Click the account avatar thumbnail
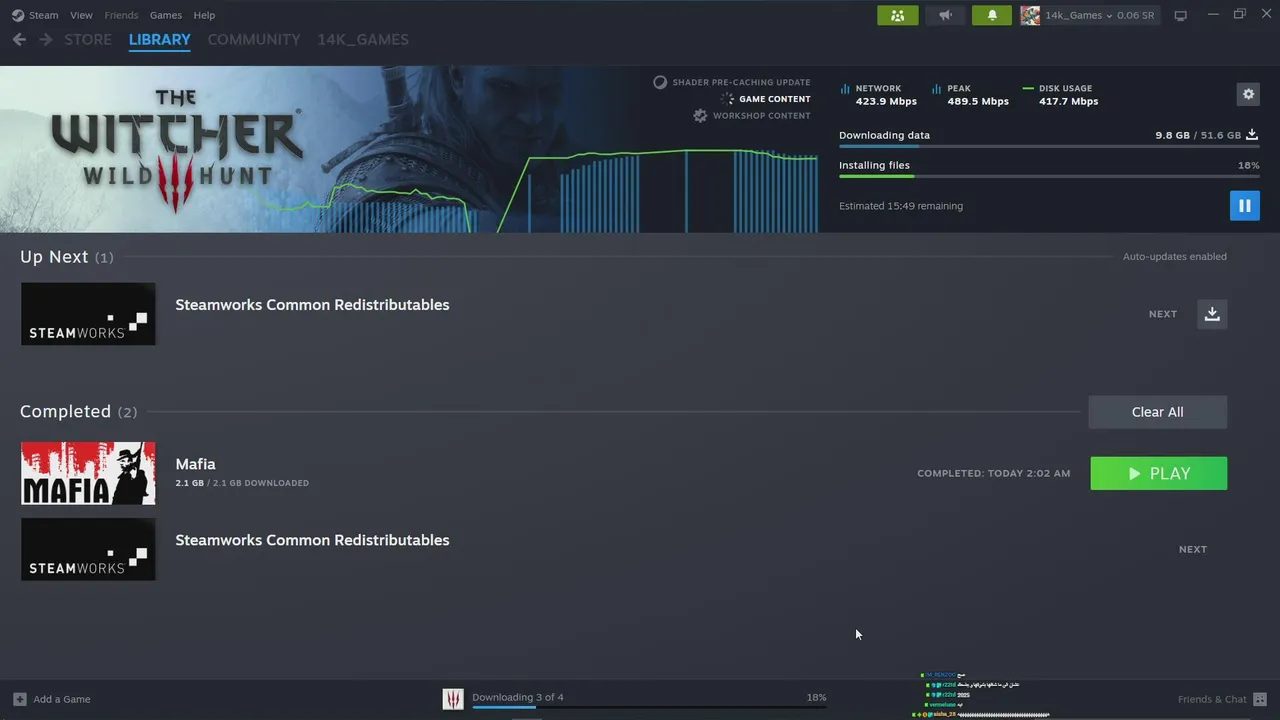Image resolution: width=1280 pixels, height=720 pixels. tap(1030, 15)
